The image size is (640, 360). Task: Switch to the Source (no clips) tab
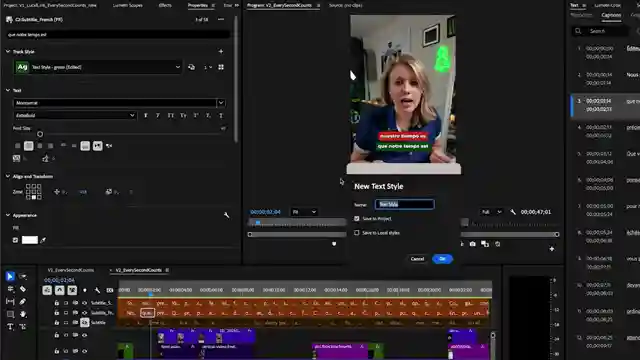(x=345, y=5)
